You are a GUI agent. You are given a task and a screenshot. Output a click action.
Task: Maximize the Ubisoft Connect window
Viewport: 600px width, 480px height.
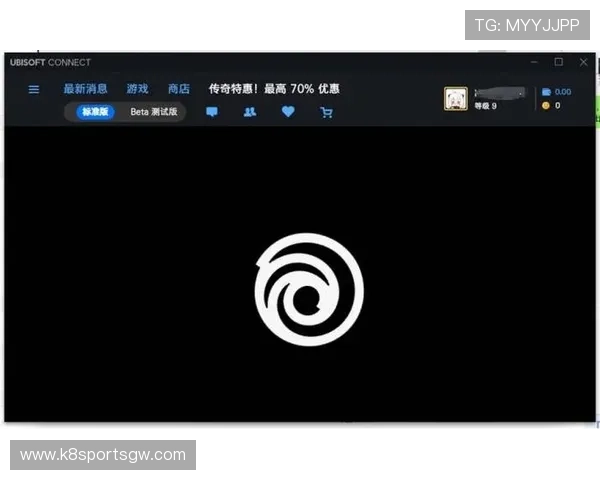(558, 62)
